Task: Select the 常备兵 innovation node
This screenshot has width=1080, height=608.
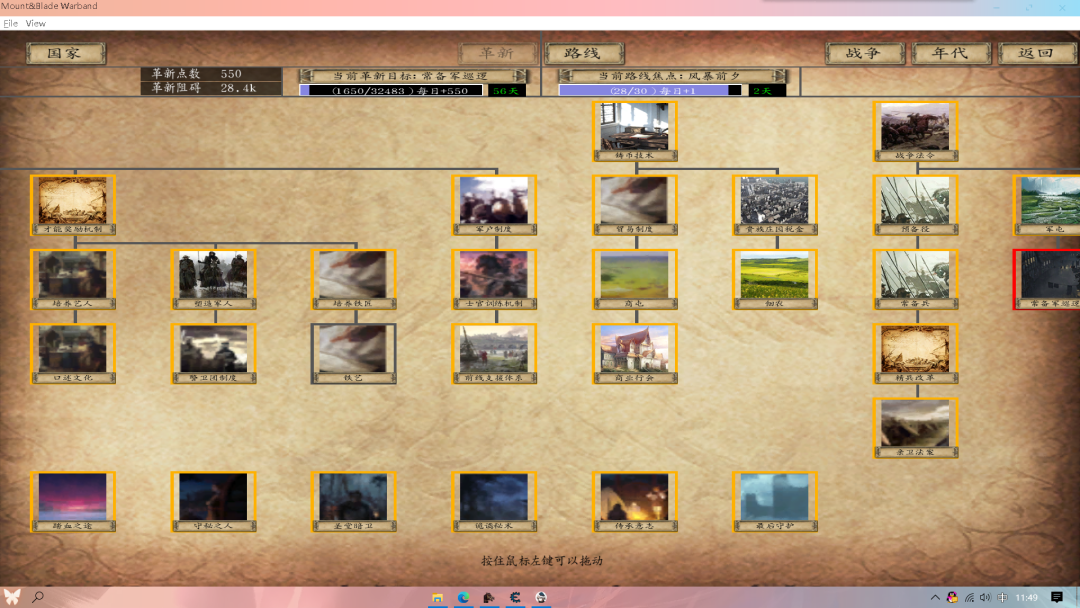Action: [915, 280]
